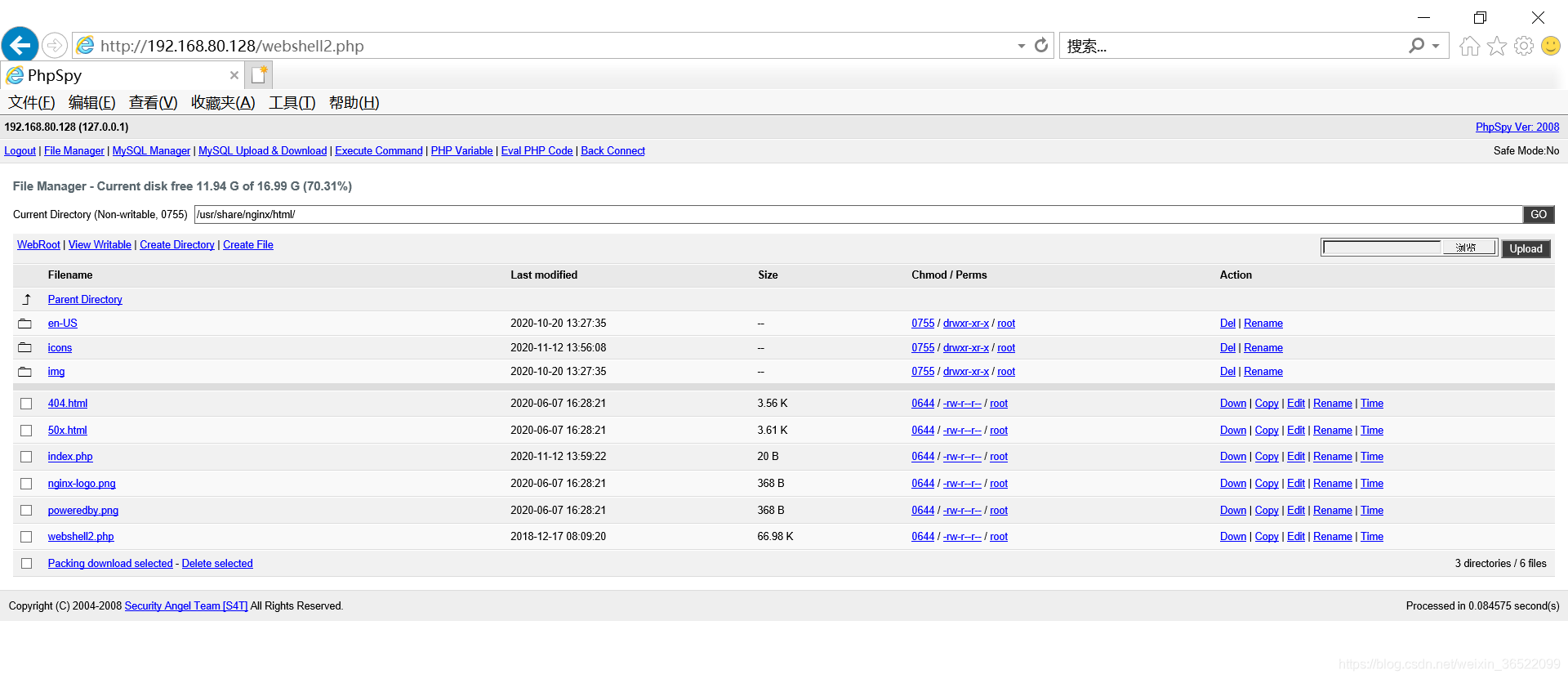Toggle the select-all checkbox beside Packing download
This screenshot has width=1568, height=679.
(x=26, y=564)
